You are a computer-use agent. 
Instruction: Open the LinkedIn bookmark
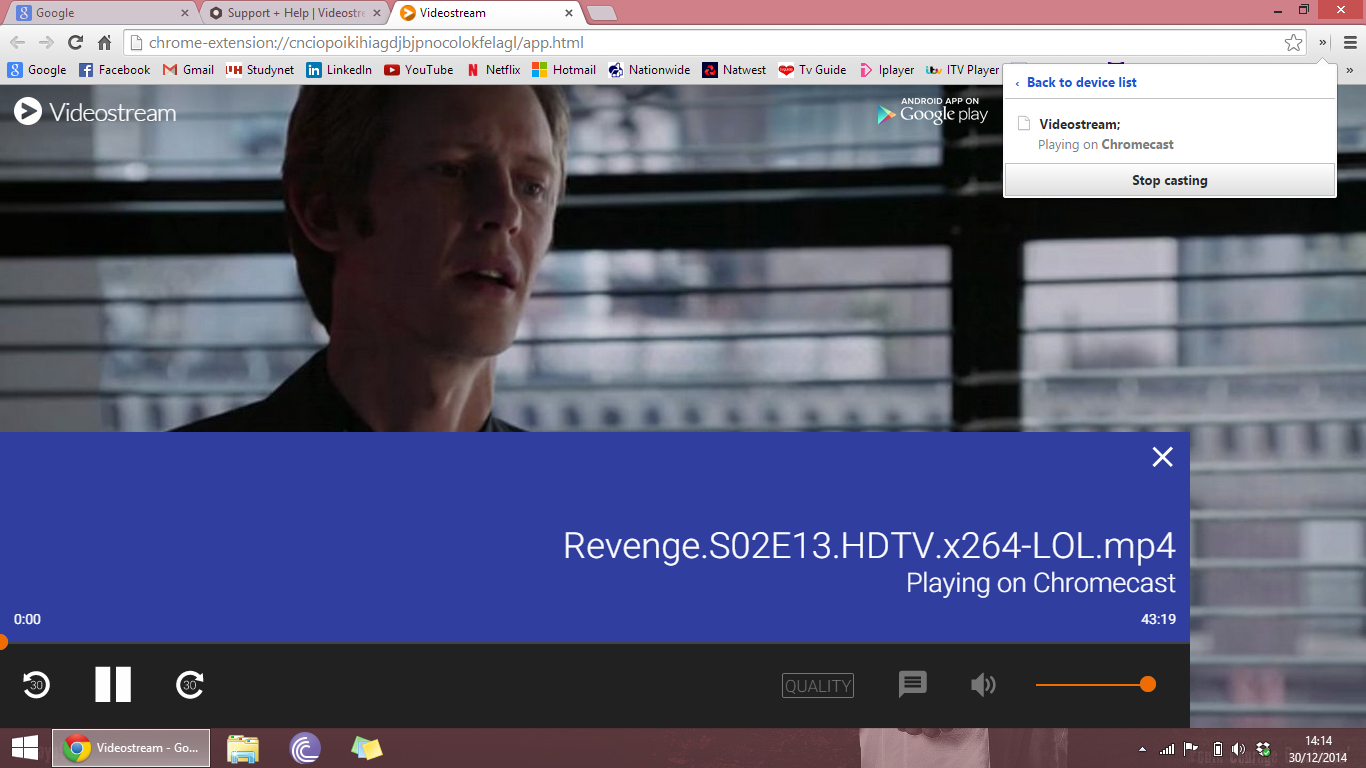click(339, 70)
